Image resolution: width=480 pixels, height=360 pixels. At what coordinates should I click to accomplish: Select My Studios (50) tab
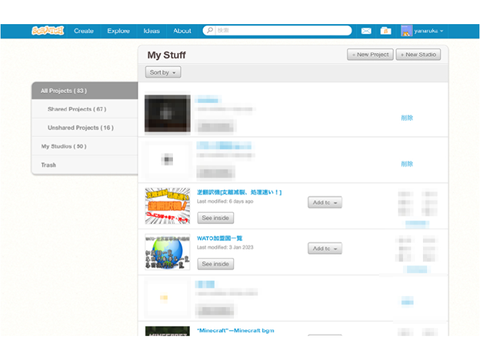tap(85, 146)
